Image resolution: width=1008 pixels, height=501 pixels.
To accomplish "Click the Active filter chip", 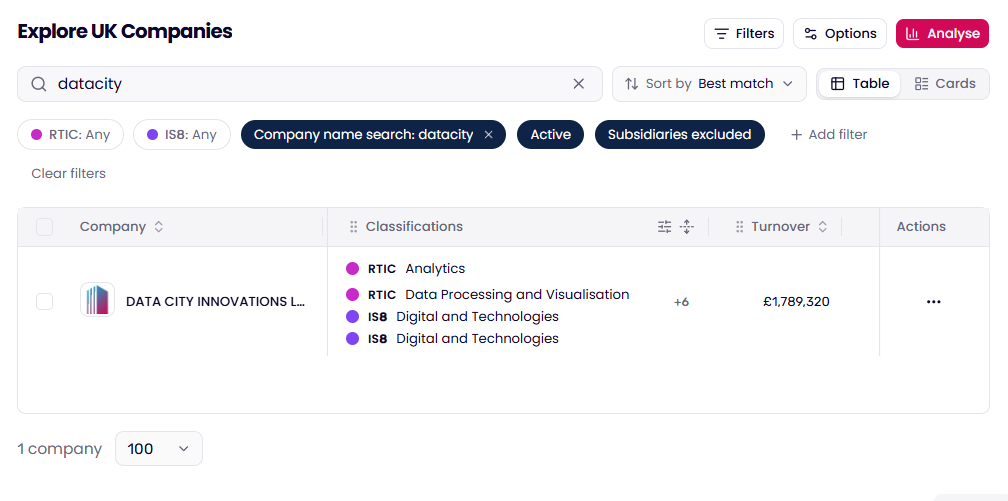I will point(550,134).
